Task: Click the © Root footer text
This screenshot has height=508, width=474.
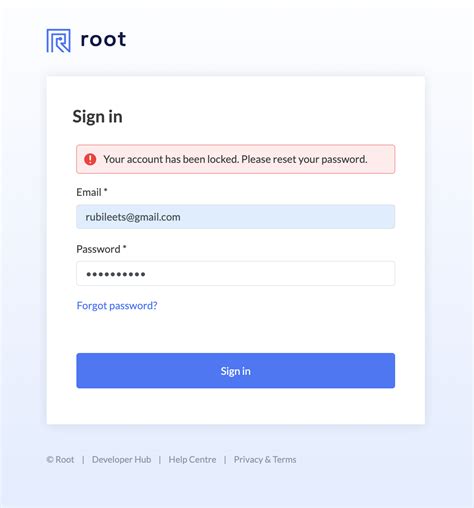Action: (60, 459)
